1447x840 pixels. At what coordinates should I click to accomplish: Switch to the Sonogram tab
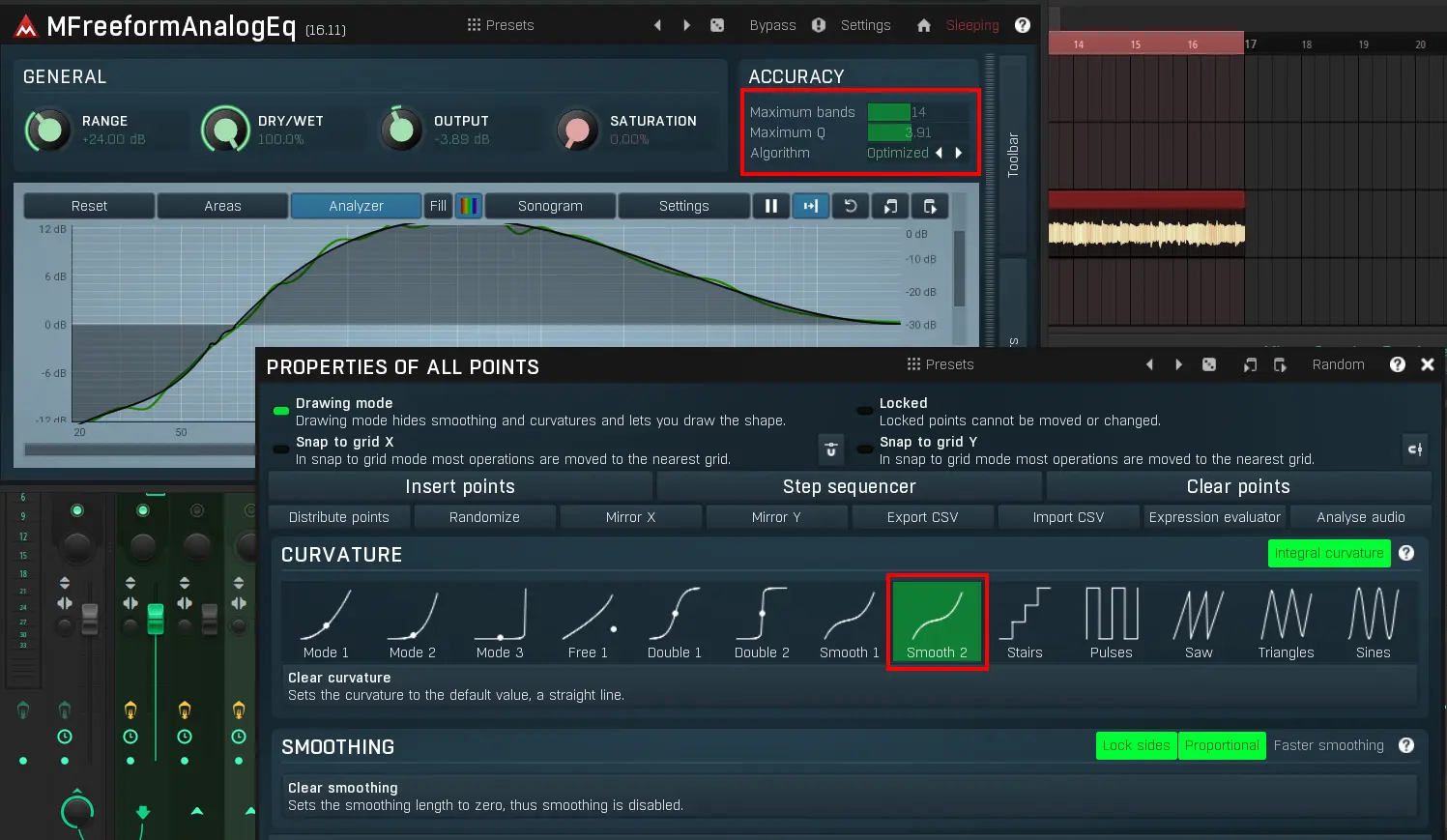pyautogui.click(x=550, y=206)
